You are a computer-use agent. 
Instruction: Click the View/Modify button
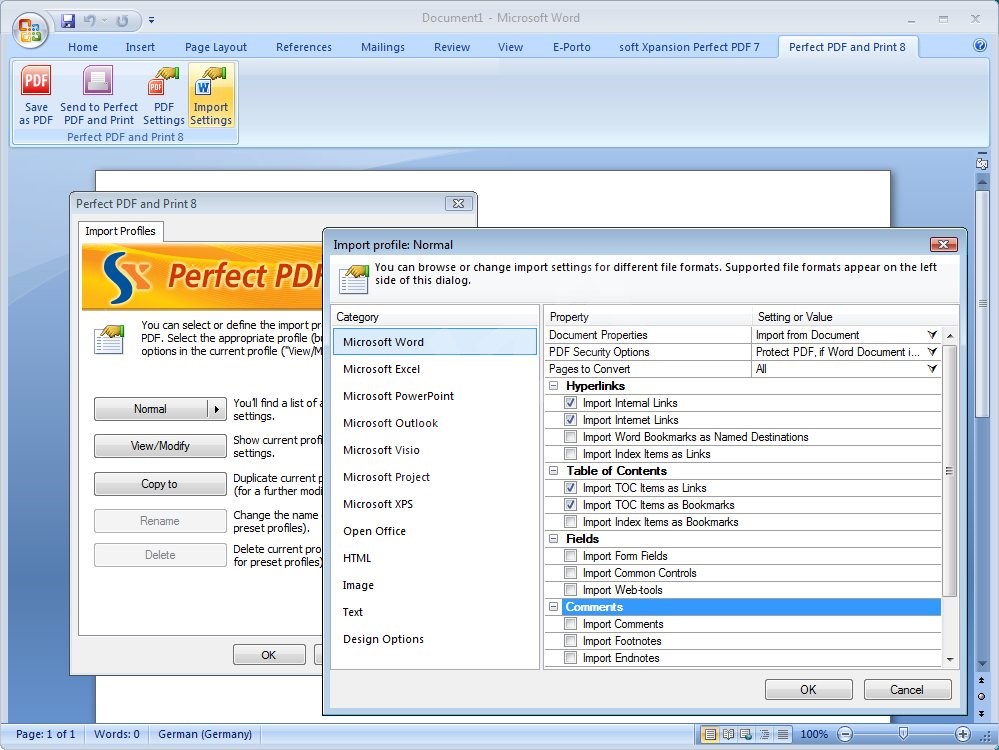pos(160,446)
